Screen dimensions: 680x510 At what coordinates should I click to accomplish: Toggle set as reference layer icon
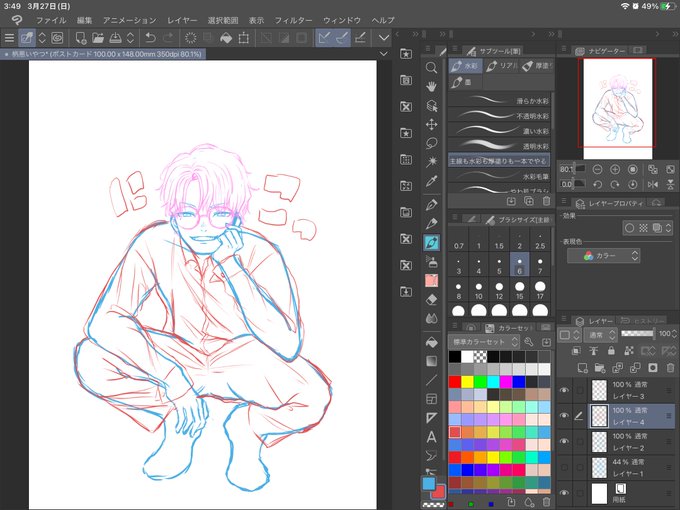[593, 350]
